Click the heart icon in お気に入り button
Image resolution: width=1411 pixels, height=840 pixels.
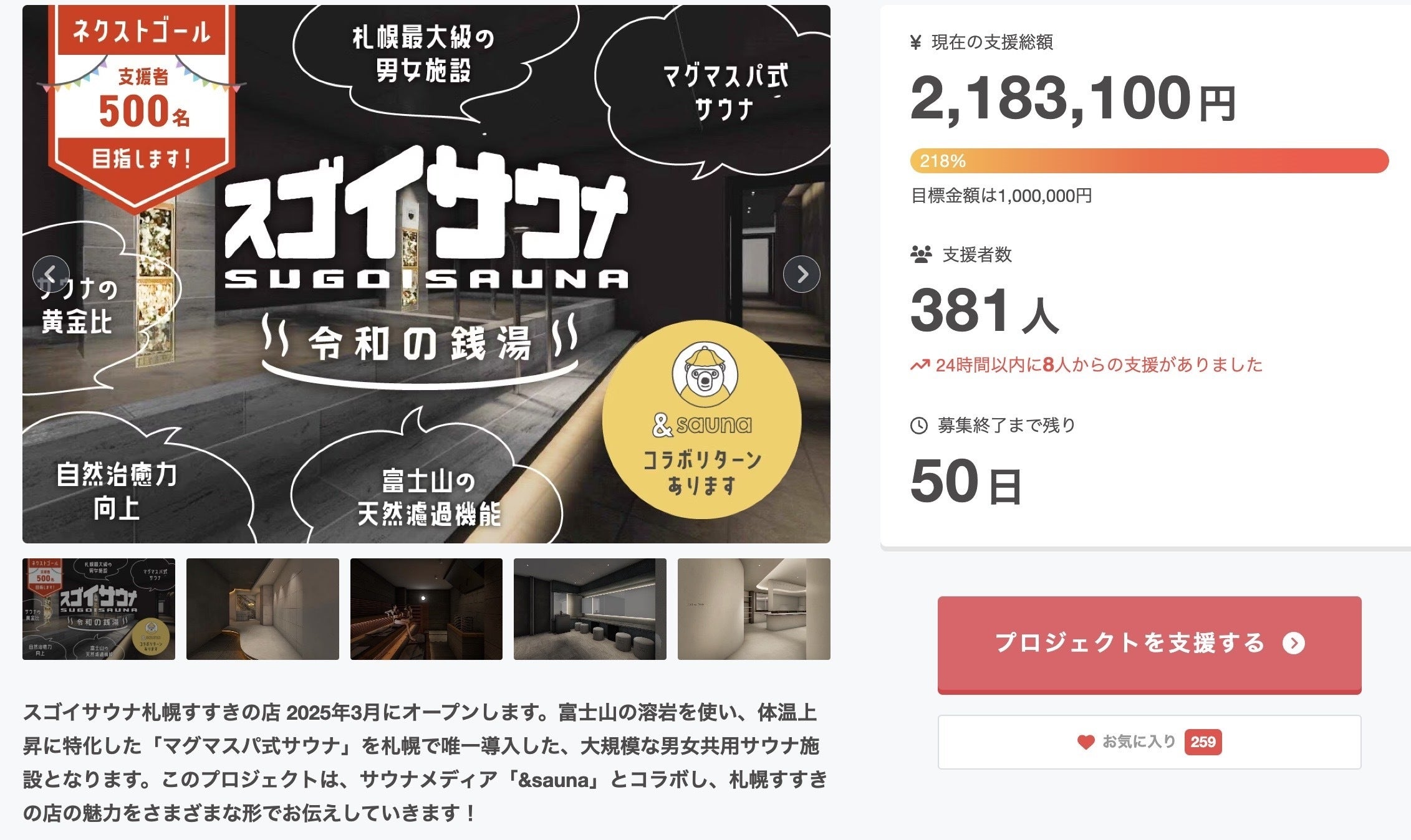(1086, 742)
